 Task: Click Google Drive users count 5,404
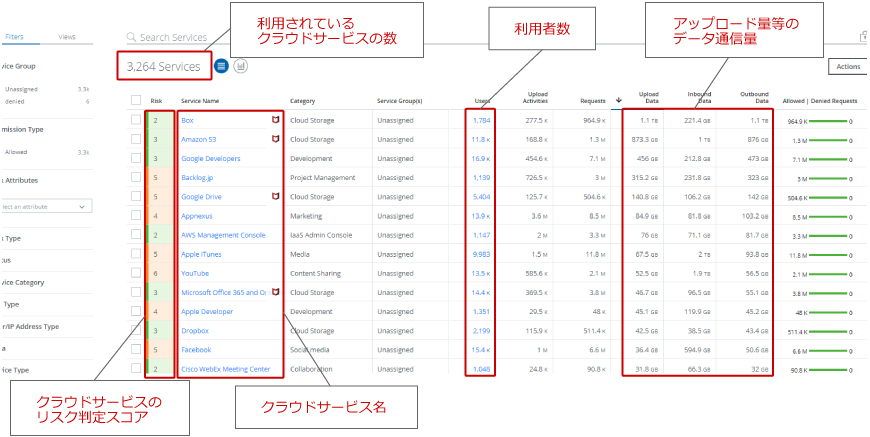[x=481, y=197]
